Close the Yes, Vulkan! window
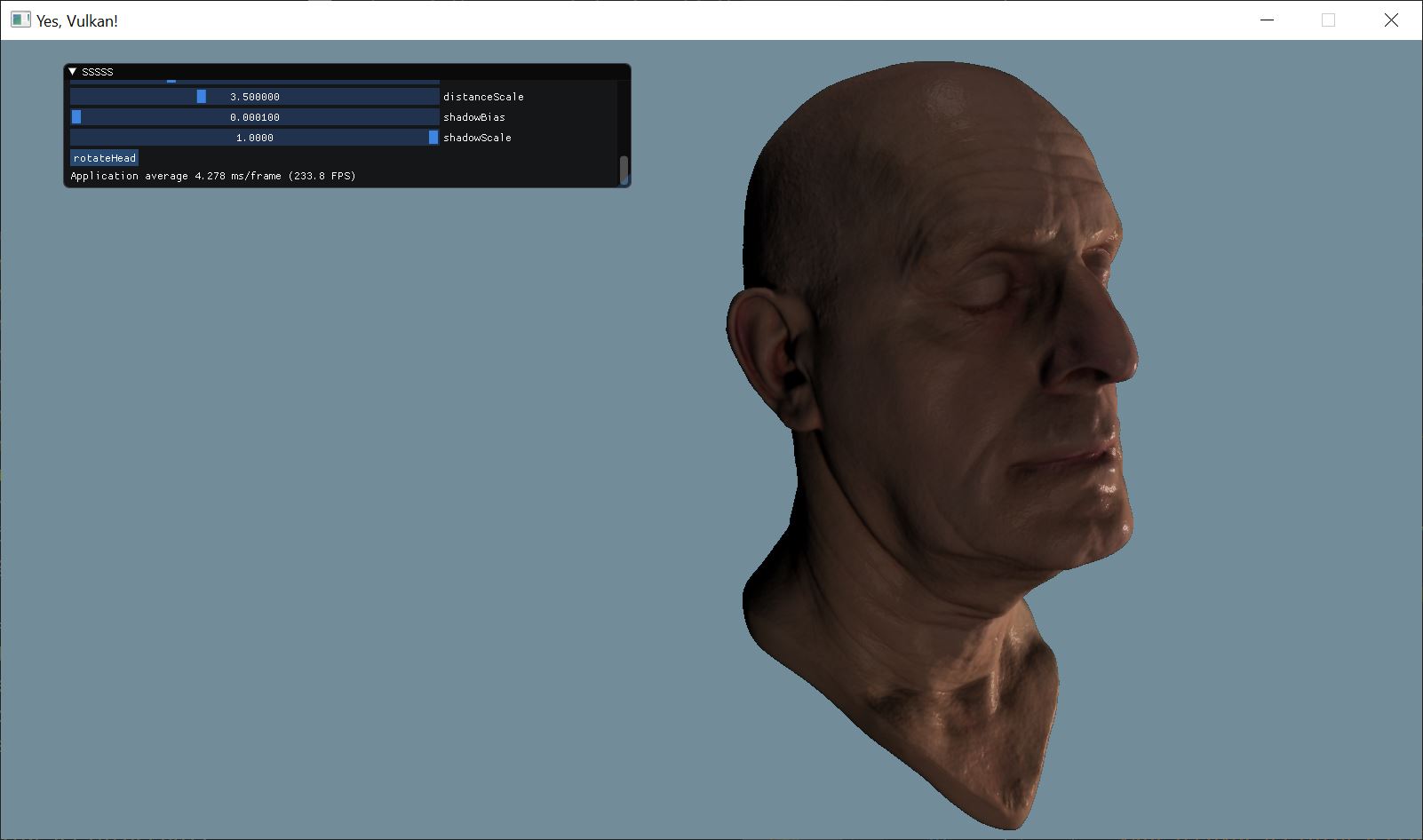Screen dimensions: 1423x840 click(x=1391, y=20)
